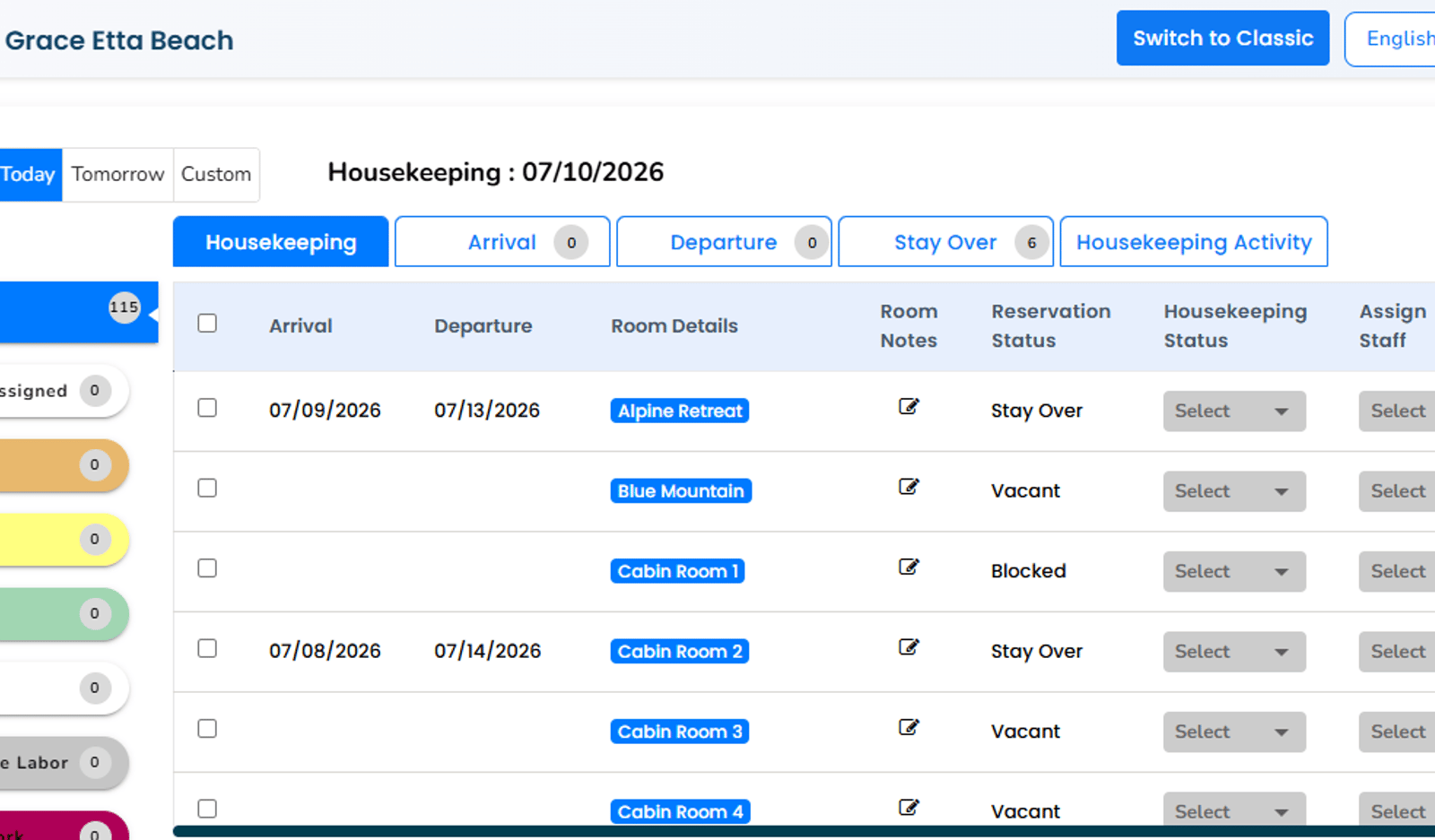This screenshot has height=840, width=1435.
Task: Select the Tomorrow date filter
Action: 118,175
